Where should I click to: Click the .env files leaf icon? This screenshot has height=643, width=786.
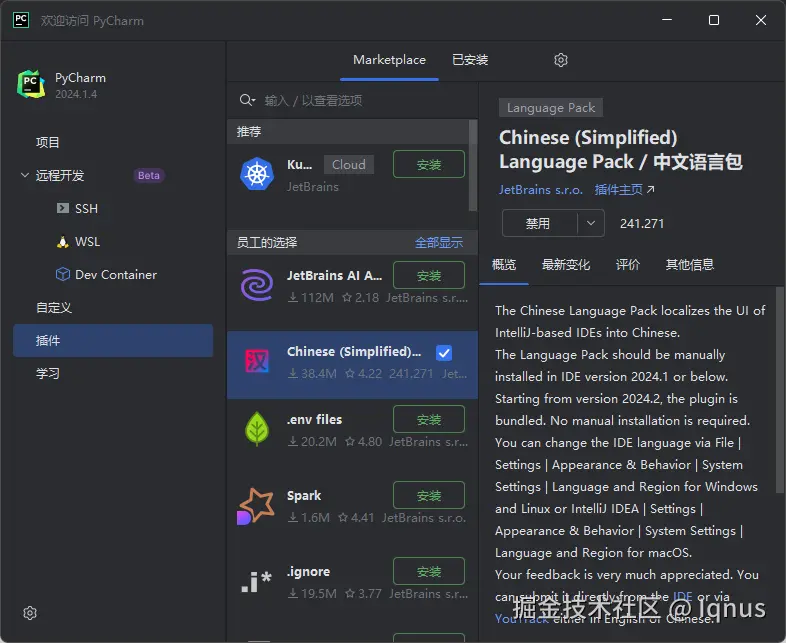257,428
